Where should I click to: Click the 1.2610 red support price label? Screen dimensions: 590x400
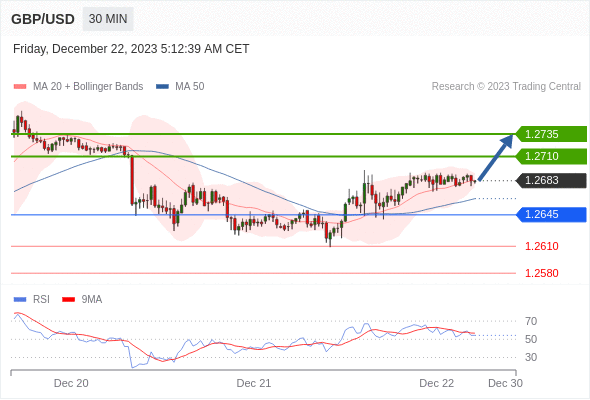(x=541, y=246)
